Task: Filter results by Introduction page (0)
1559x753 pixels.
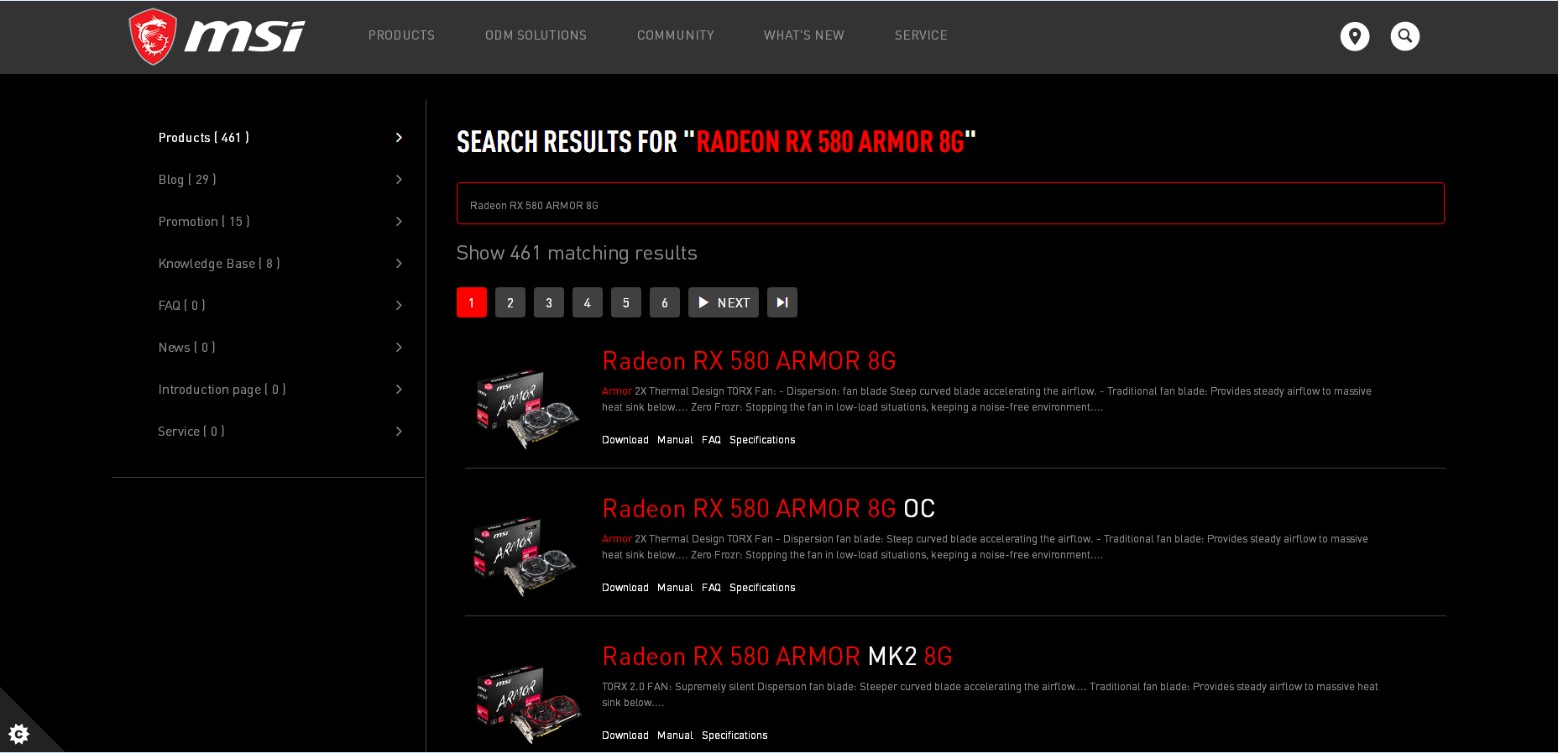Action: pos(222,389)
